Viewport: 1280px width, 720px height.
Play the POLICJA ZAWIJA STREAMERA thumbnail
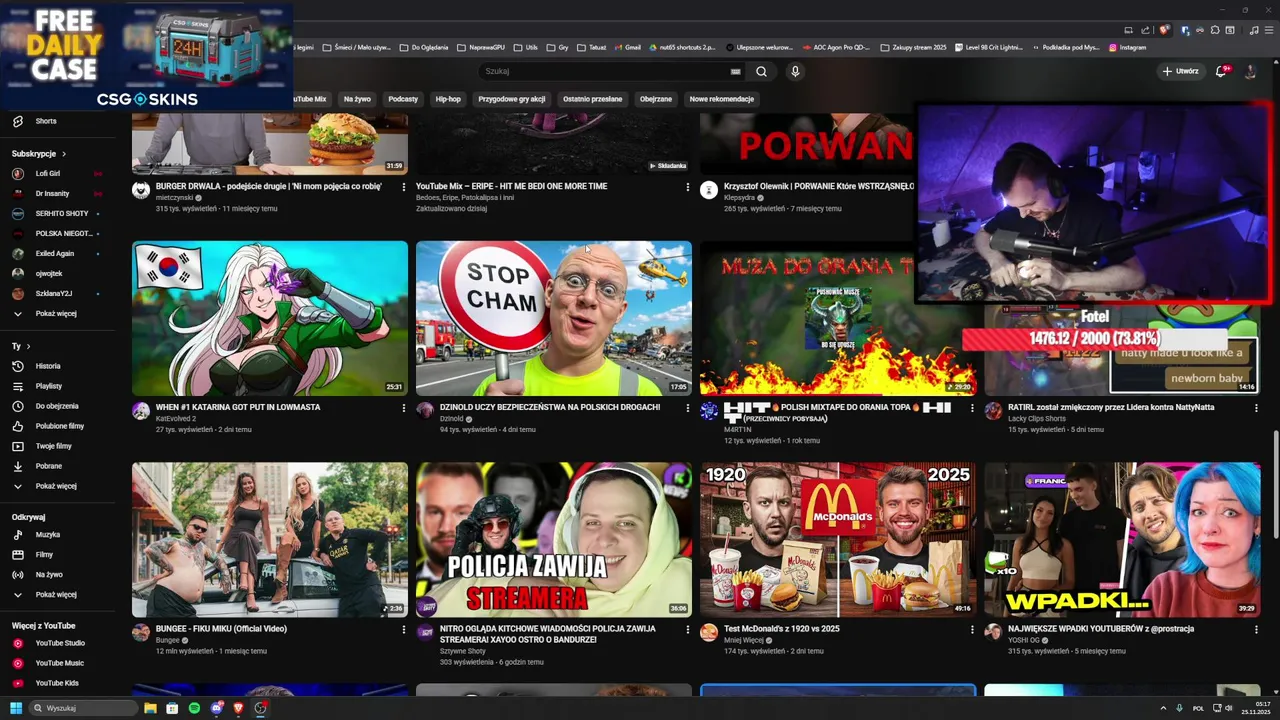point(554,540)
